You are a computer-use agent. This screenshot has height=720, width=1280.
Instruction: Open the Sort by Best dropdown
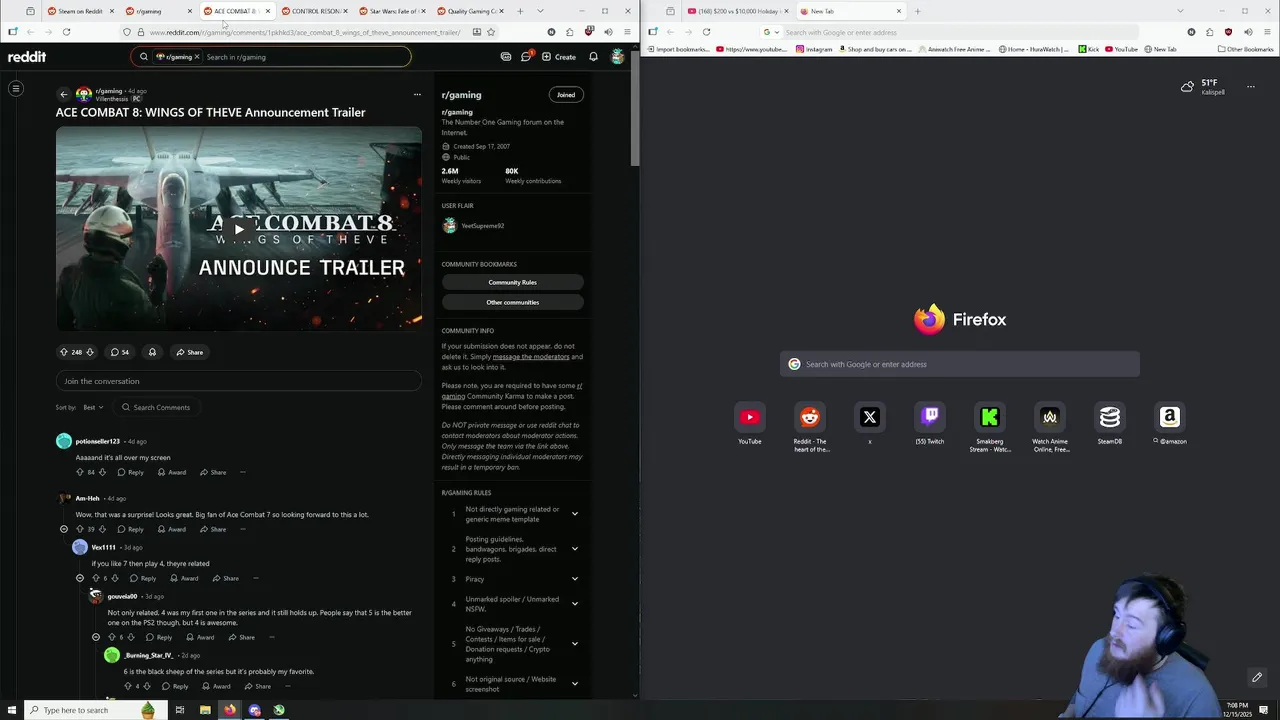(93, 407)
